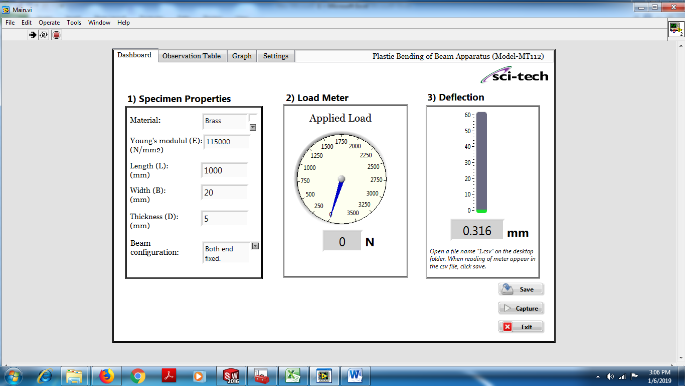Image resolution: width=685 pixels, height=386 pixels.
Task: Switch to the Settings tab
Action: [x=276, y=56]
